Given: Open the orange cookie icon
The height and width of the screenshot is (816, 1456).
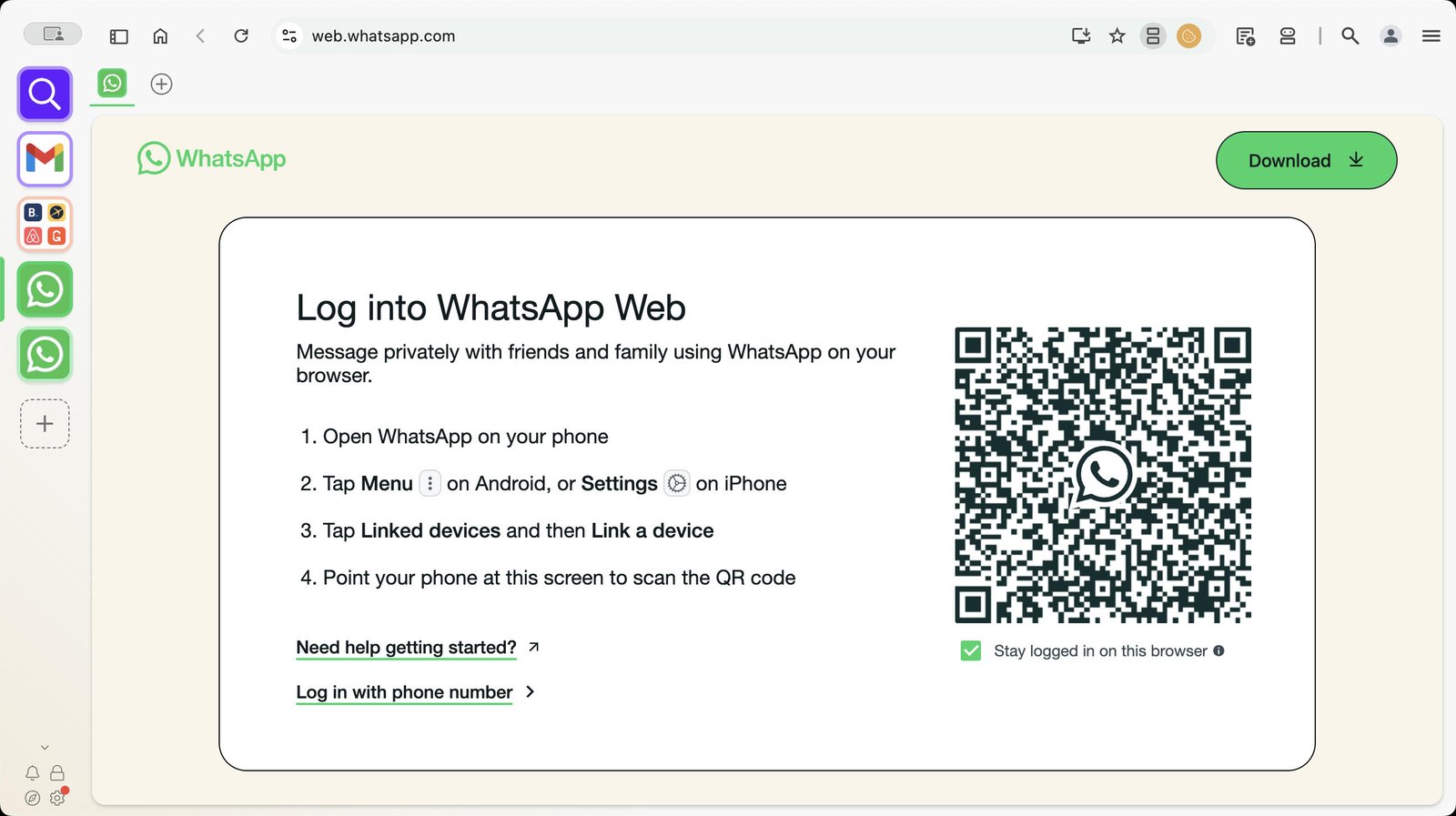Looking at the screenshot, I should 1189,36.
